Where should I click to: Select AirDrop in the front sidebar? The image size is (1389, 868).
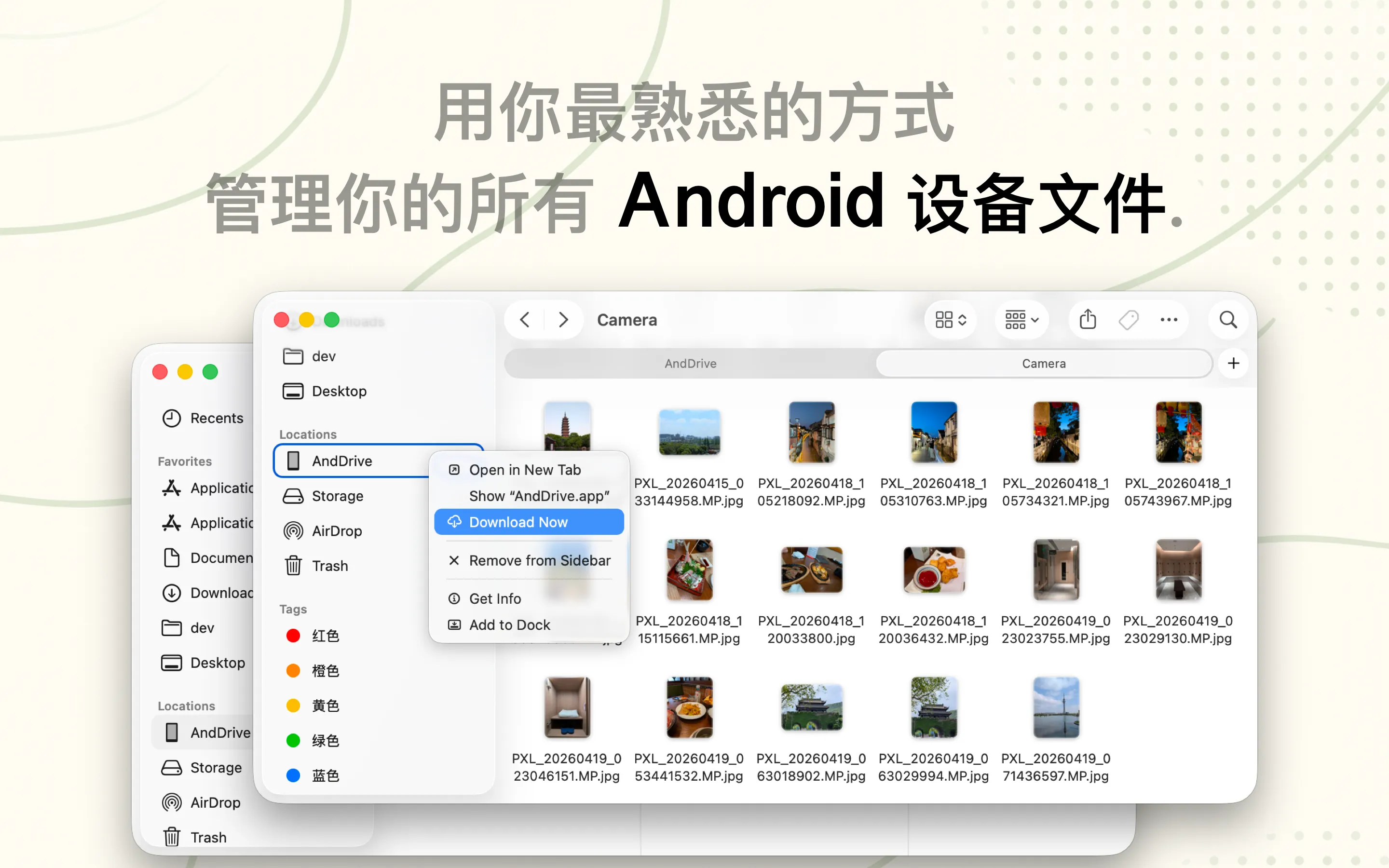[336, 531]
